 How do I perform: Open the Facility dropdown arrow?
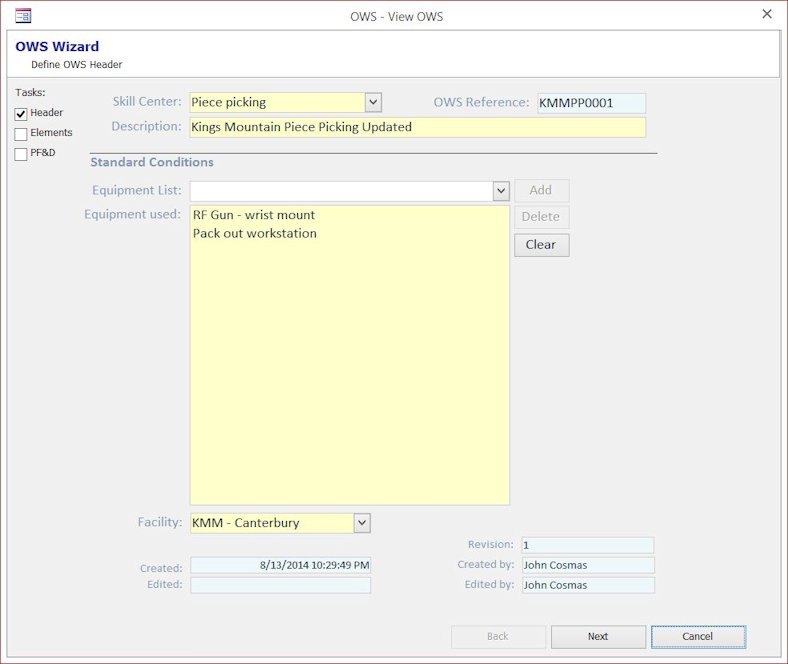[x=362, y=523]
